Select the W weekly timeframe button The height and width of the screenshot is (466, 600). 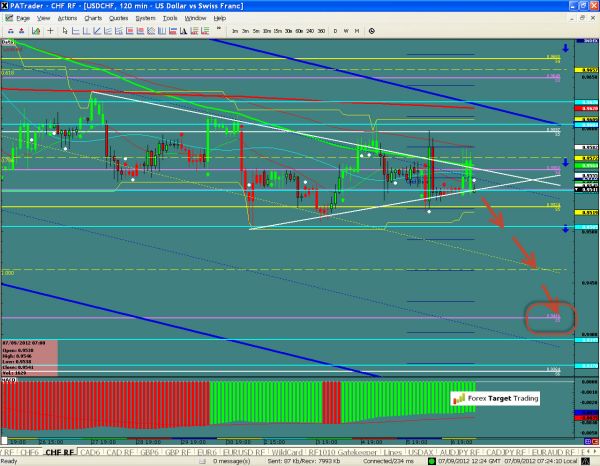346,32
